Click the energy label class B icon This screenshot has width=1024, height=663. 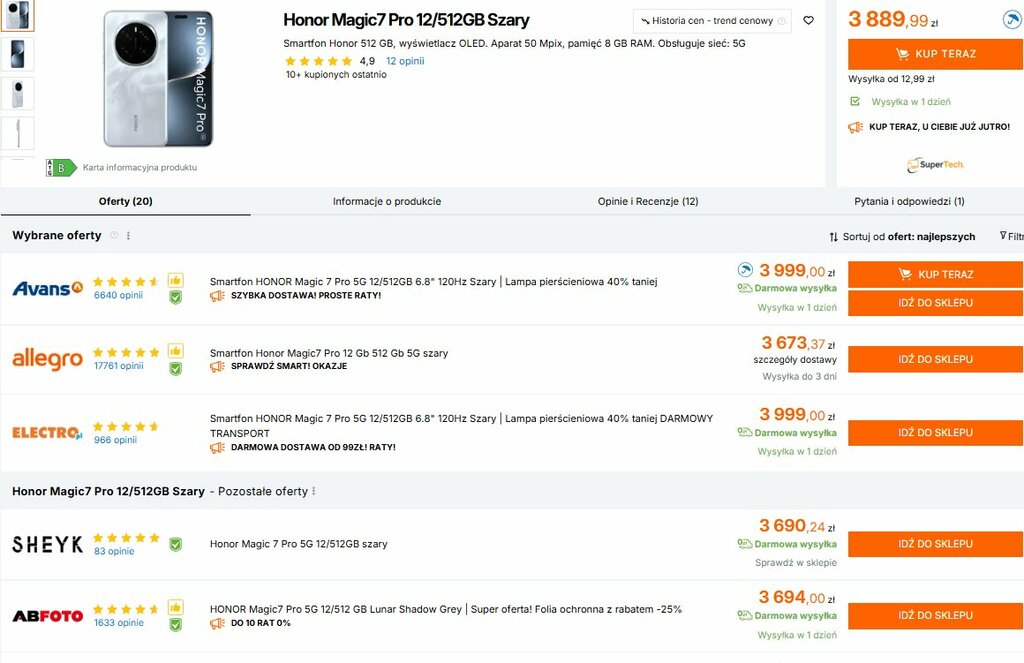(x=61, y=168)
